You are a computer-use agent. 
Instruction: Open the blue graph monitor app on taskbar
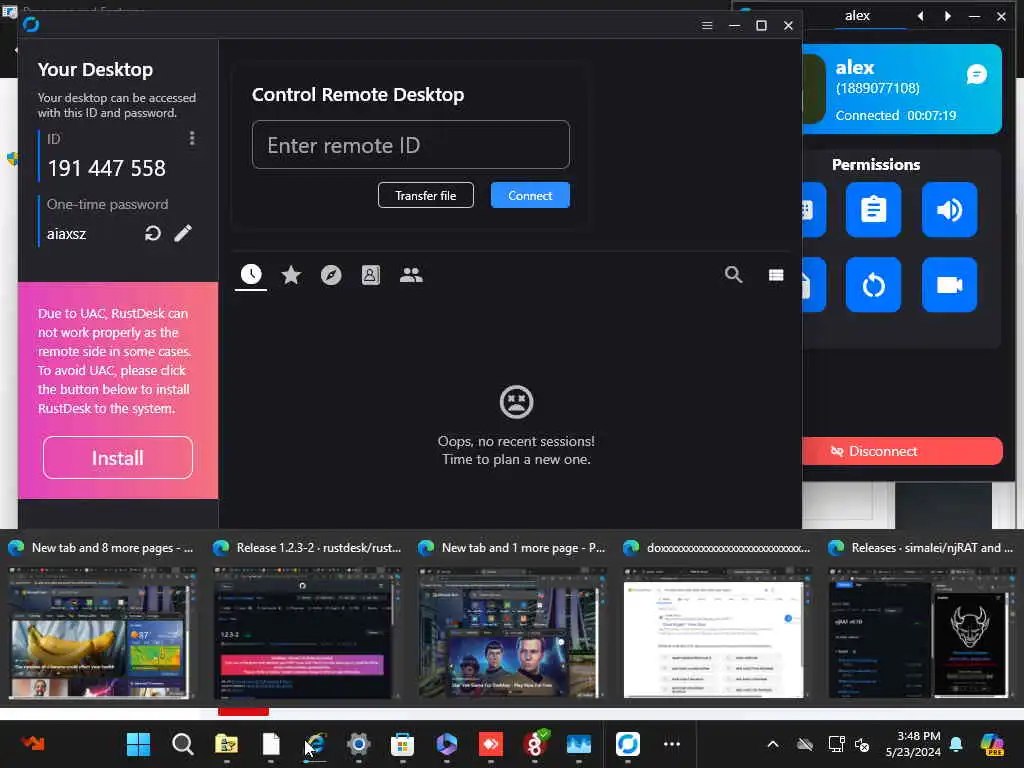point(579,744)
